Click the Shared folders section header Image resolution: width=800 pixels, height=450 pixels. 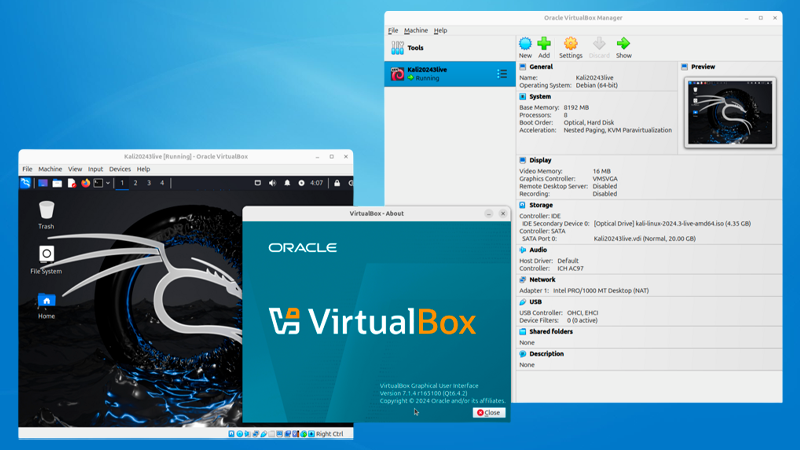[x=551, y=332]
